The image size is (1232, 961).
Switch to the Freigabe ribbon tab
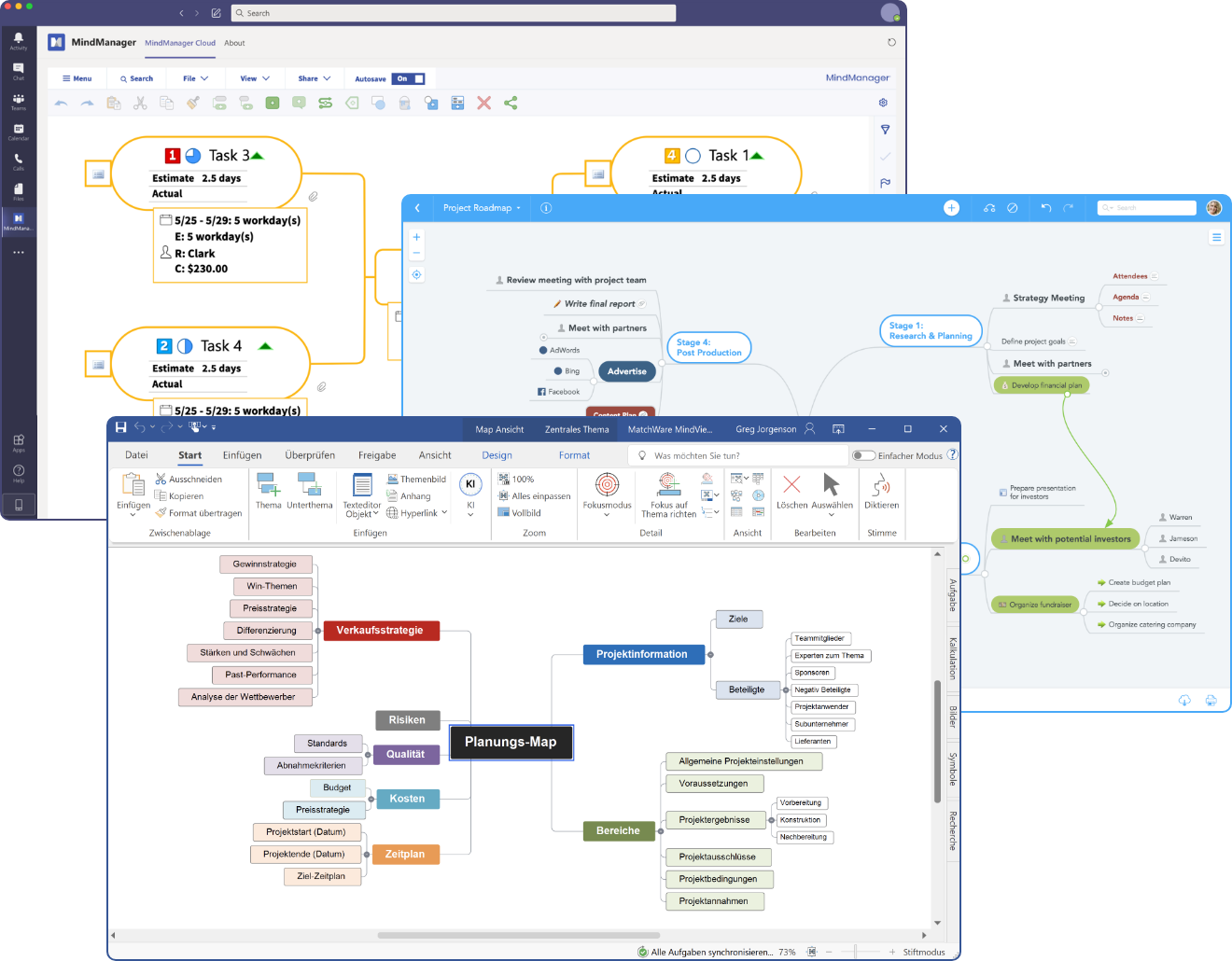(x=377, y=455)
